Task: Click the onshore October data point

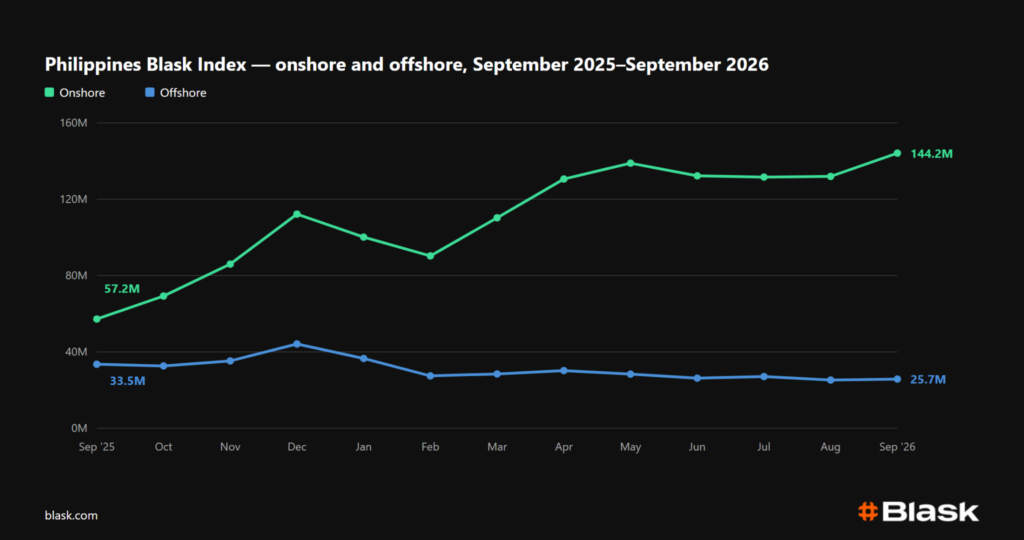Action: tap(163, 296)
